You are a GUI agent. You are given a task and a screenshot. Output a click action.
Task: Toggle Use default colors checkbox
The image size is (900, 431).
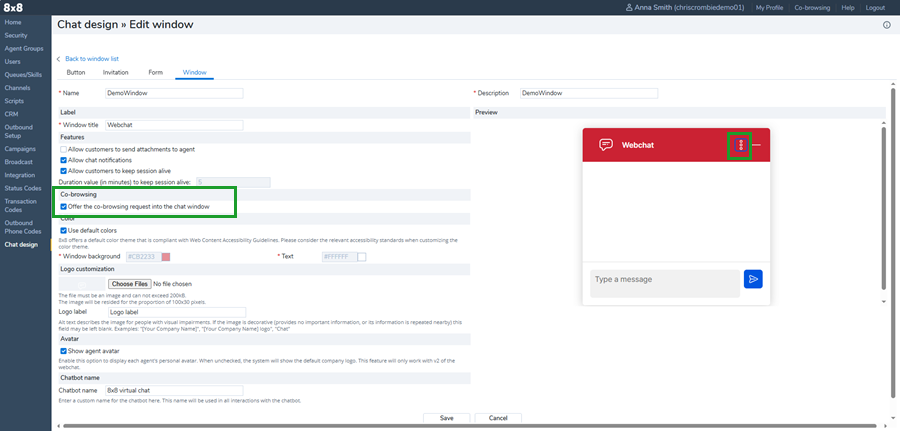(x=64, y=231)
